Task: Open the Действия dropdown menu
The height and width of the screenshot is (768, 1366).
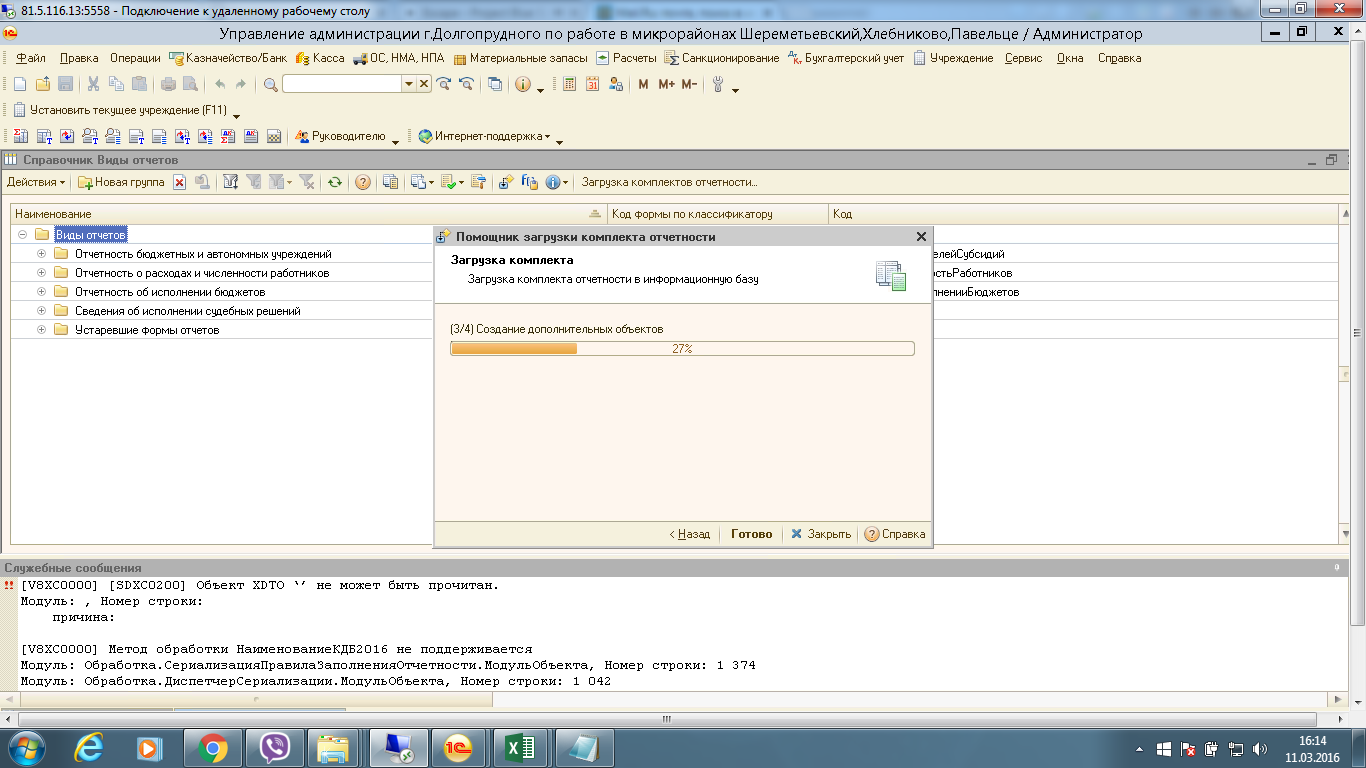Action: [x=36, y=182]
